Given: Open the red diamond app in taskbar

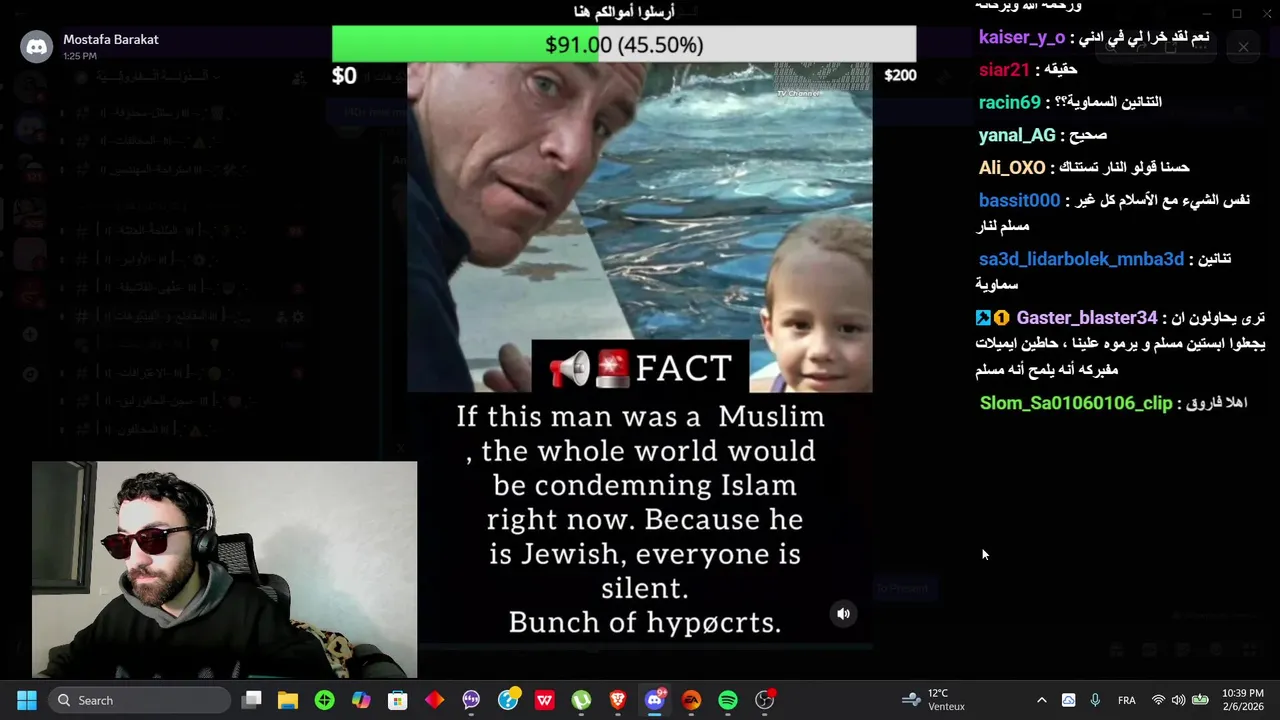Looking at the screenshot, I should click(434, 700).
